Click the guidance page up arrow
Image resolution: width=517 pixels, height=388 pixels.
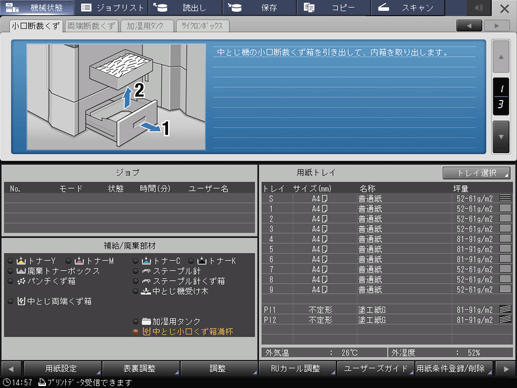pyautogui.click(x=501, y=57)
